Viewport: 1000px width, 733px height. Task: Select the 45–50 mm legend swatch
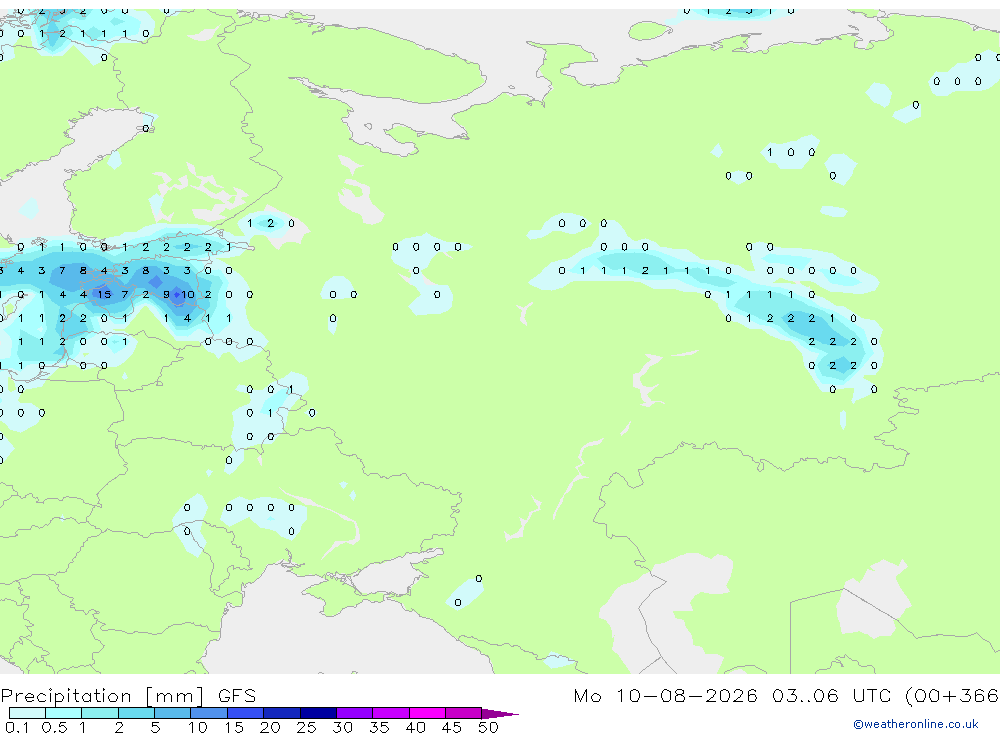tap(463, 713)
